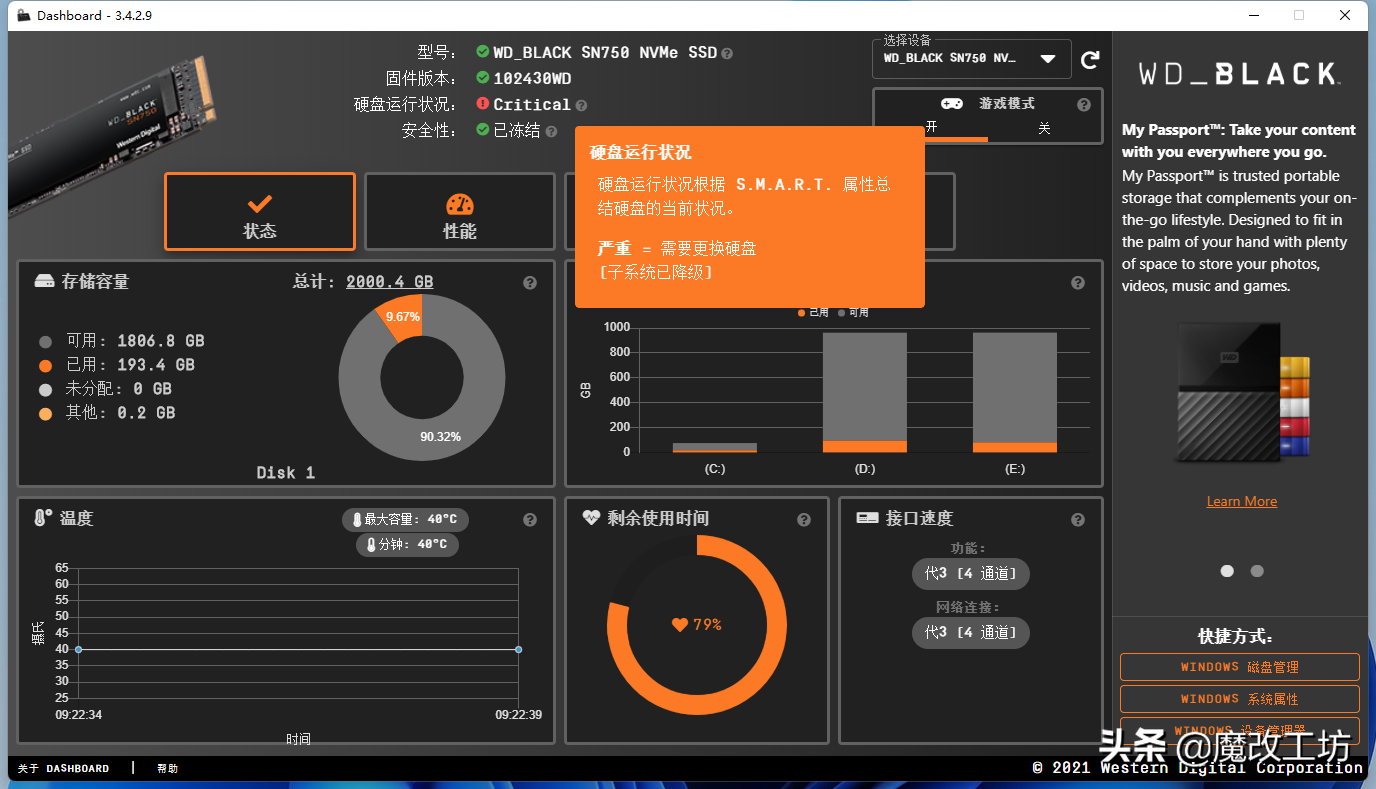The height and width of the screenshot is (789, 1376).
Task: Turn gaming mode off (关)
Action: tap(1044, 128)
